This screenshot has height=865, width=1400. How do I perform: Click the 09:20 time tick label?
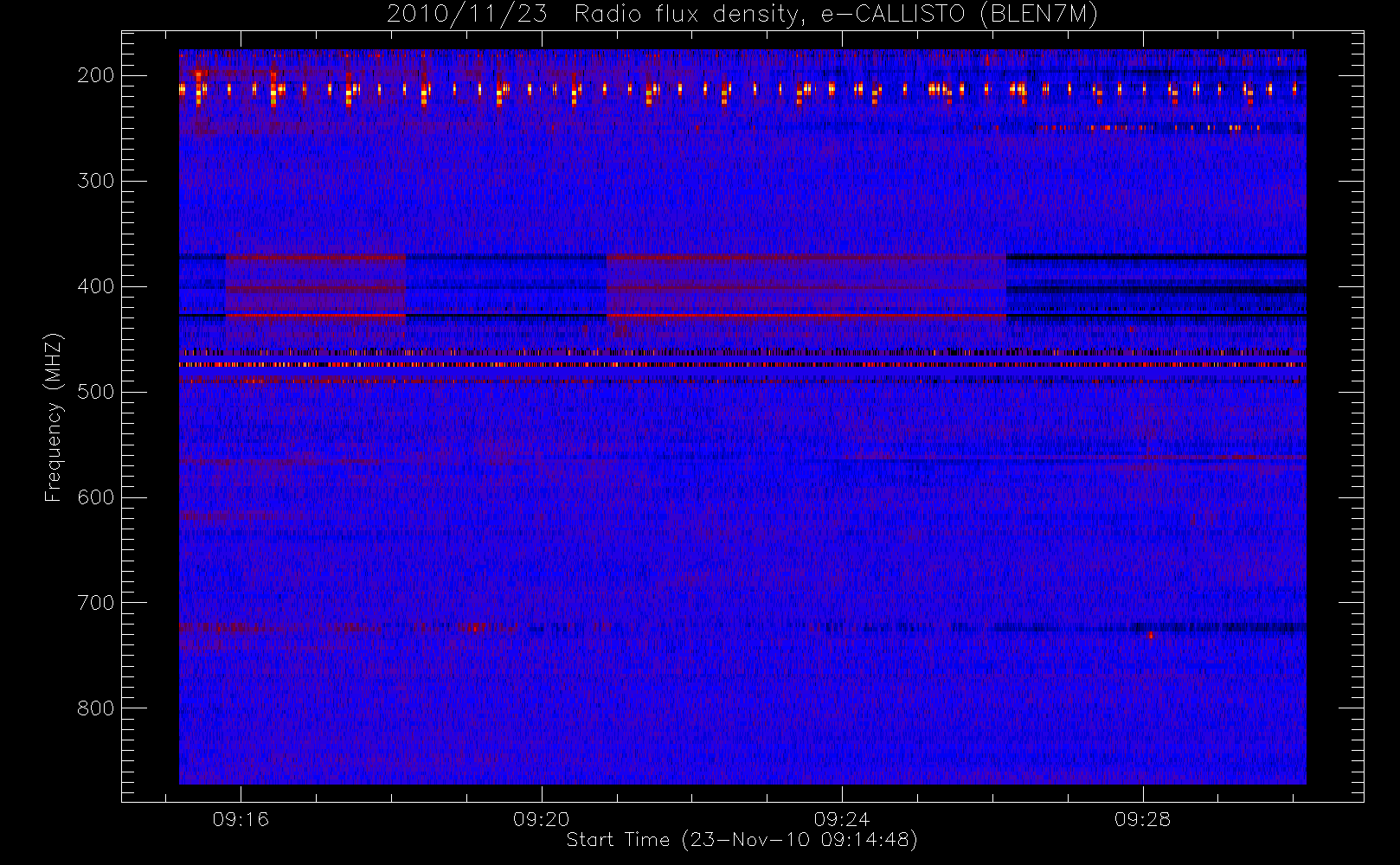(541, 819)
